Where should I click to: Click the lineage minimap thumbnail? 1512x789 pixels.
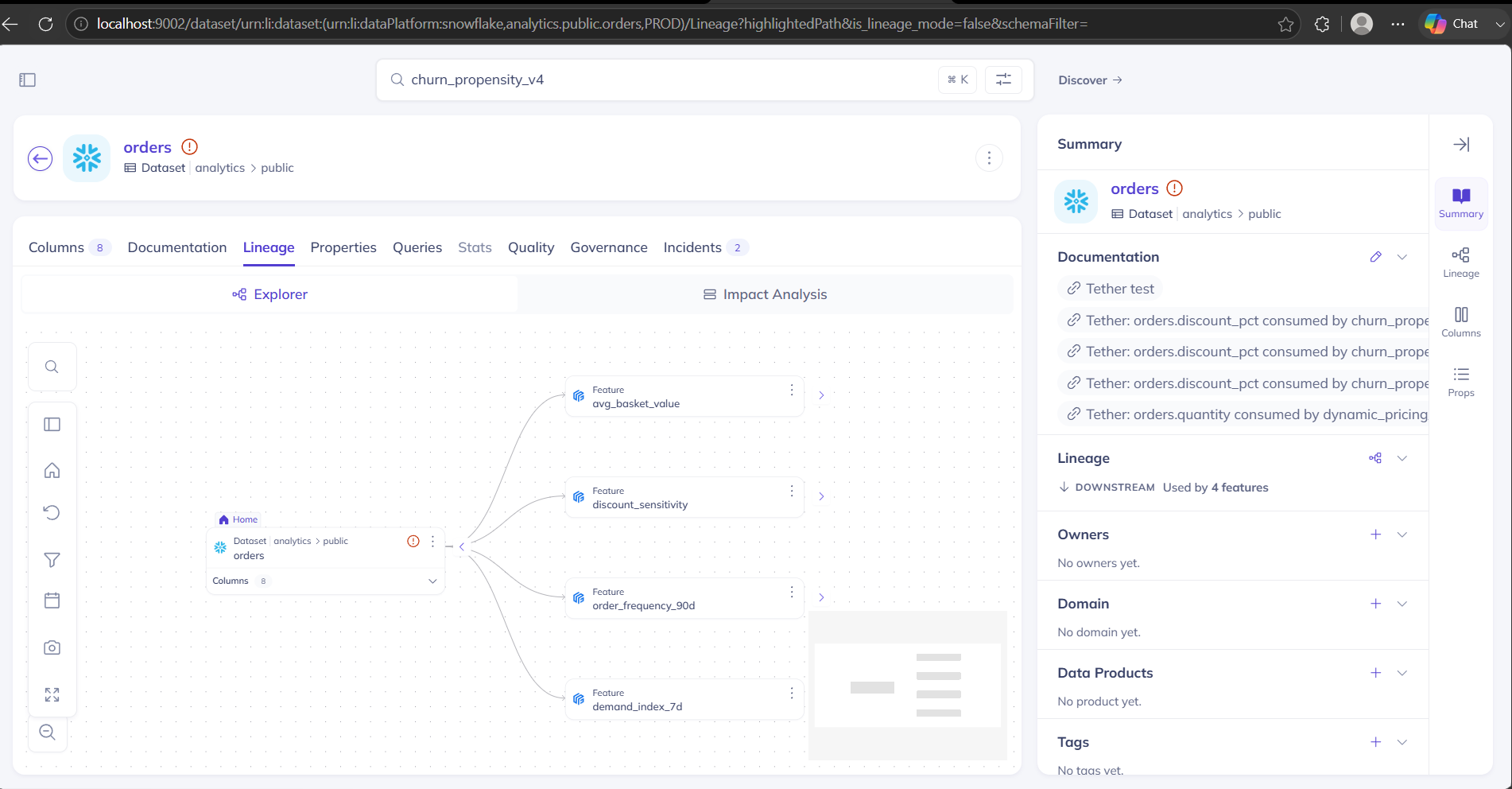(908, 685)
